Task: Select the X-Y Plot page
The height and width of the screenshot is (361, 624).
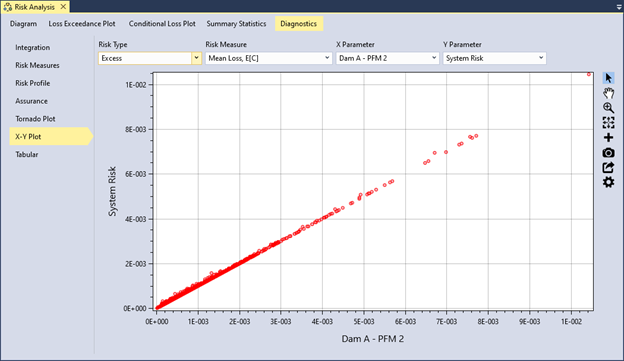Action: tap(50, 137)
